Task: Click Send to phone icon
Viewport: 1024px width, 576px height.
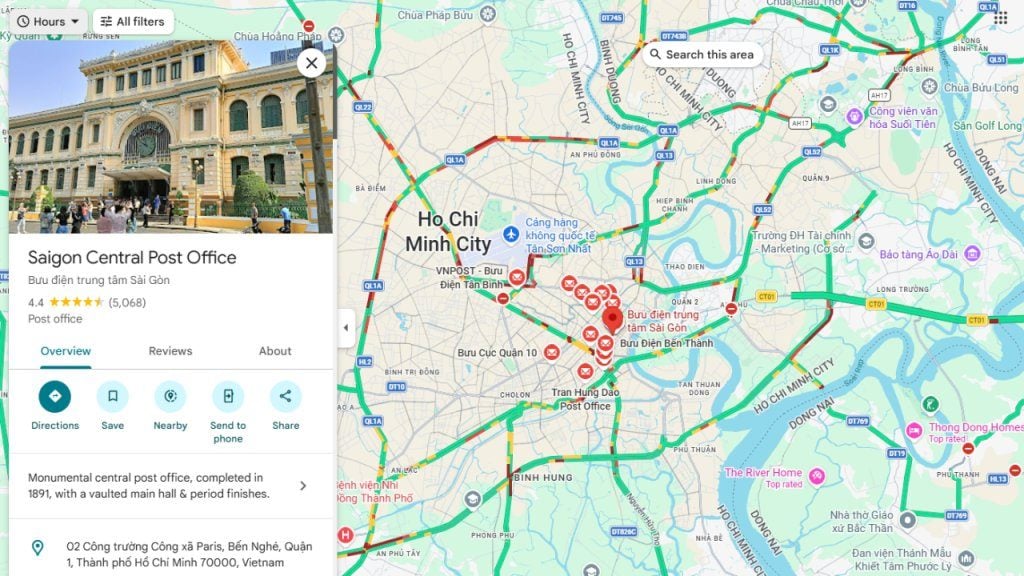Action: pyautogui.click(x=228, y=396)
